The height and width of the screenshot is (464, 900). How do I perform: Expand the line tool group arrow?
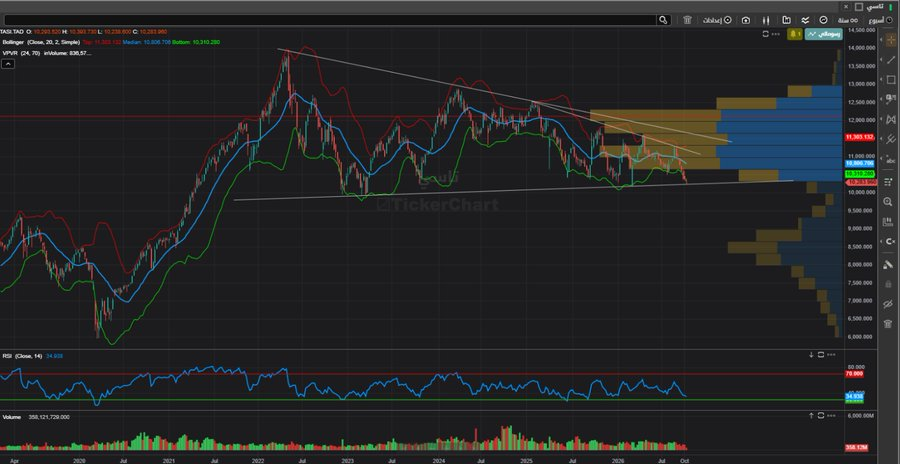pos(880,60)
